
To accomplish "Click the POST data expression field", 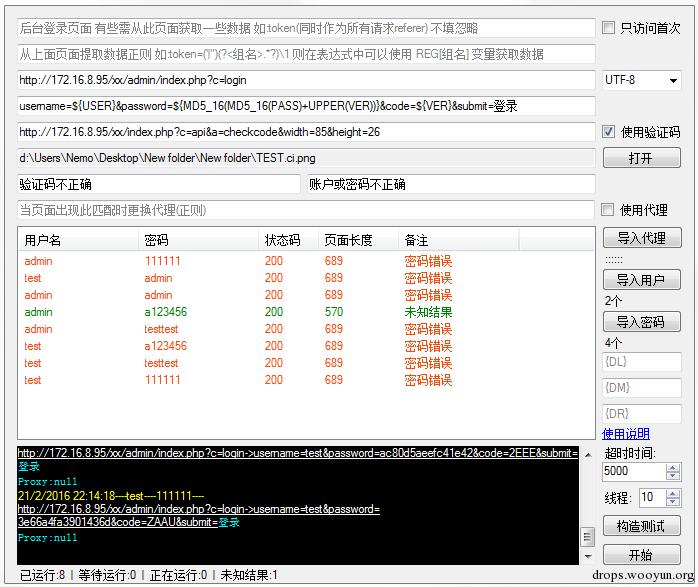I will point(306,106).
